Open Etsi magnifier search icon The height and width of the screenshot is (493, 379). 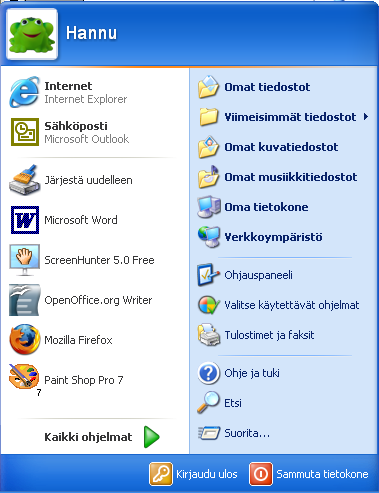point(209,402)
